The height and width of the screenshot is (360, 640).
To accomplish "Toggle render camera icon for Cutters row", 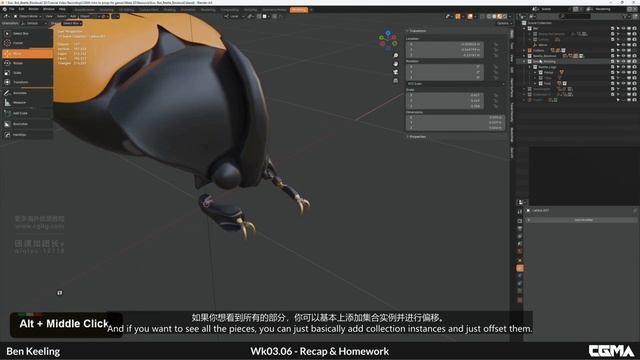I will click(634, 50).
